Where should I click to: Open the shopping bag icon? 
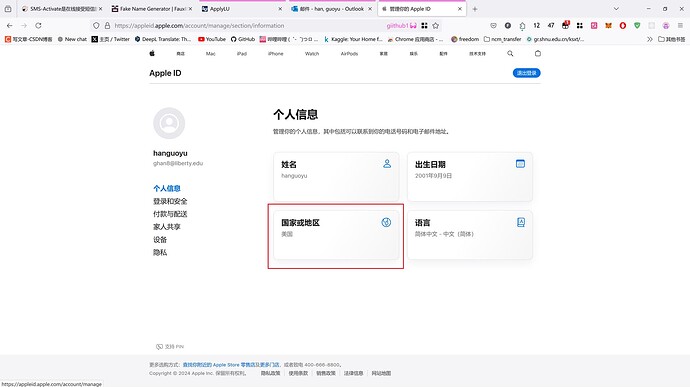538,53
